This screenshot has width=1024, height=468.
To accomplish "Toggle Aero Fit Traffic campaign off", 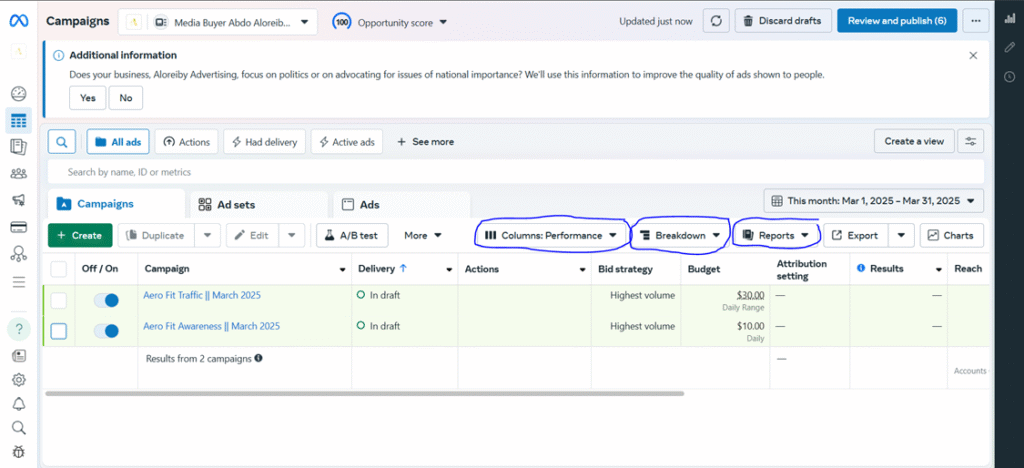I will coord(106,300).
